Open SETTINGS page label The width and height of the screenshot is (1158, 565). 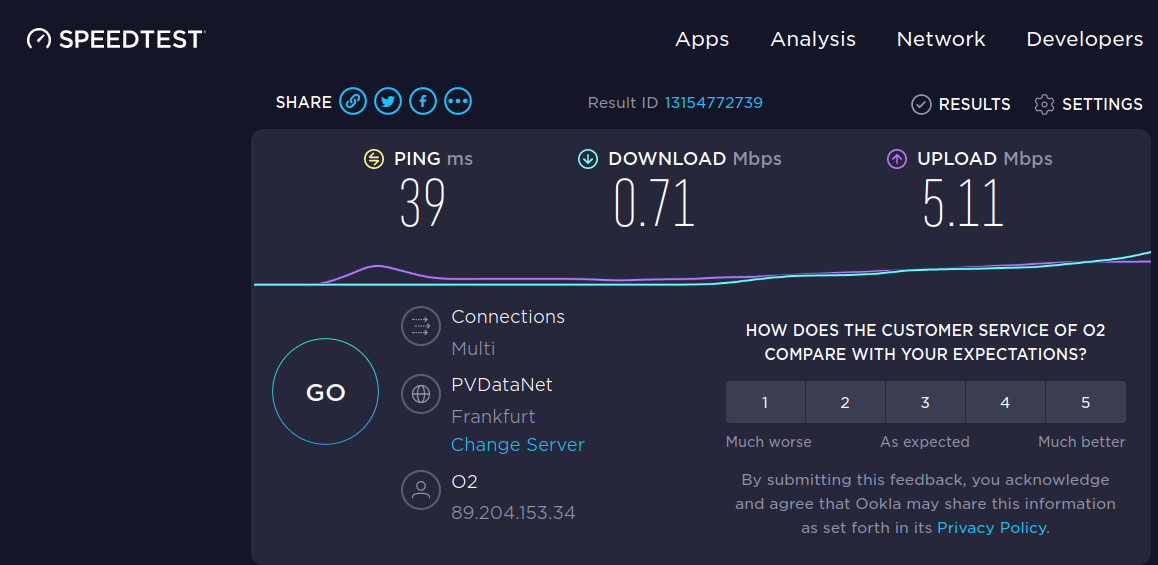(1102, 104)
